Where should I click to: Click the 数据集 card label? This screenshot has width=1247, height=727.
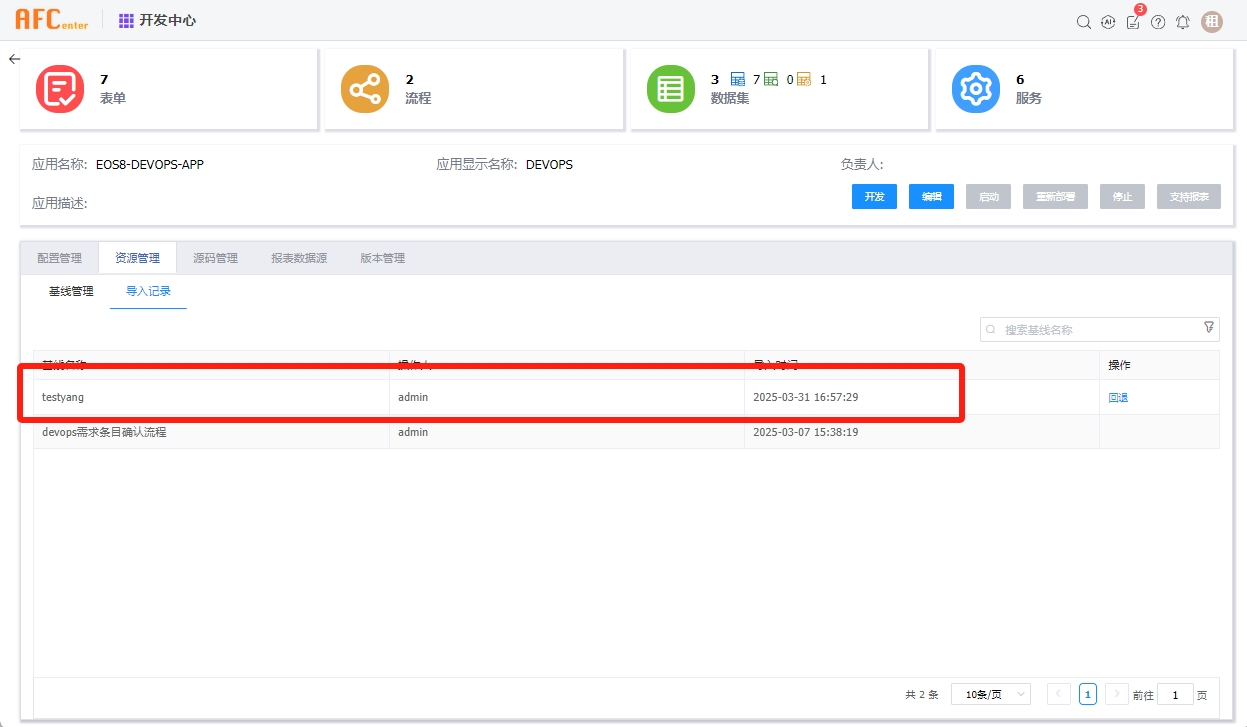730,98
